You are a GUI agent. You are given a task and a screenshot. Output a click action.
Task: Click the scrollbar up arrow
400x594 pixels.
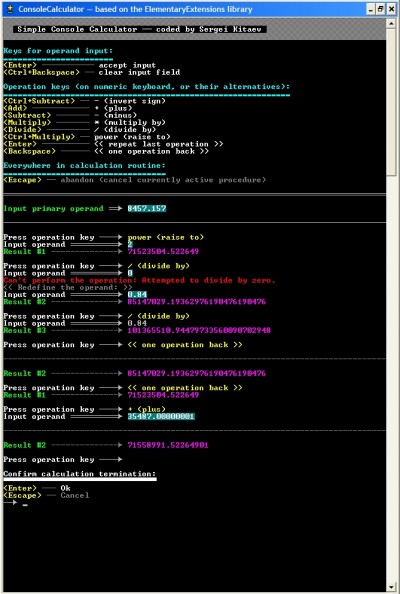click(x=391, y=23)
